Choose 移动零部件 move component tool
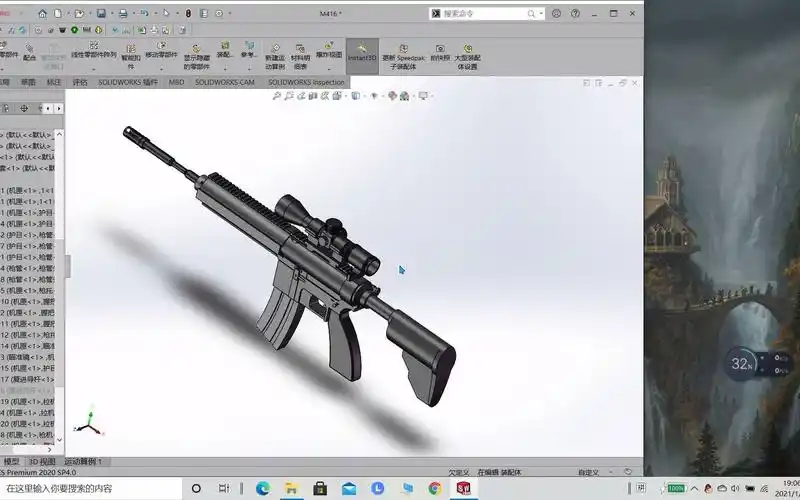This screenshot has width=800, height=500. pyautogui.click(x=161, y=49)
